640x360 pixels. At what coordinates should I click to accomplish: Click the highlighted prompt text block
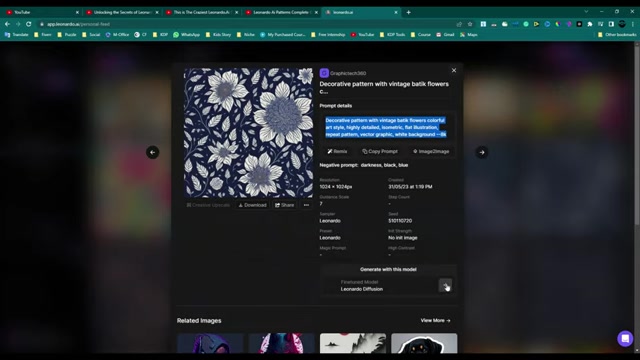point(386,127)
